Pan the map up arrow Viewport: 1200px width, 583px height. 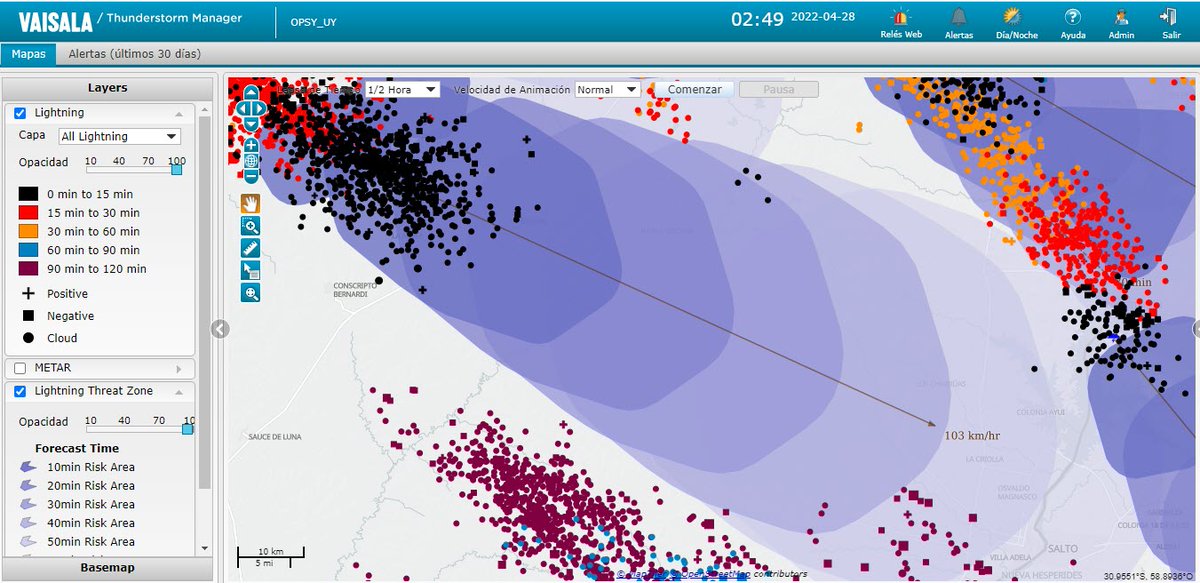pos(251,92)
